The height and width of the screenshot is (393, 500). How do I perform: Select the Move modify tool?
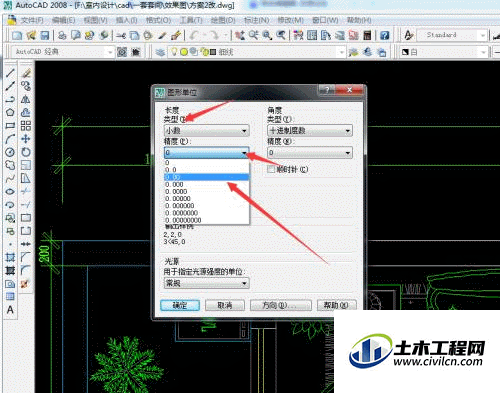tap(26, 139)
